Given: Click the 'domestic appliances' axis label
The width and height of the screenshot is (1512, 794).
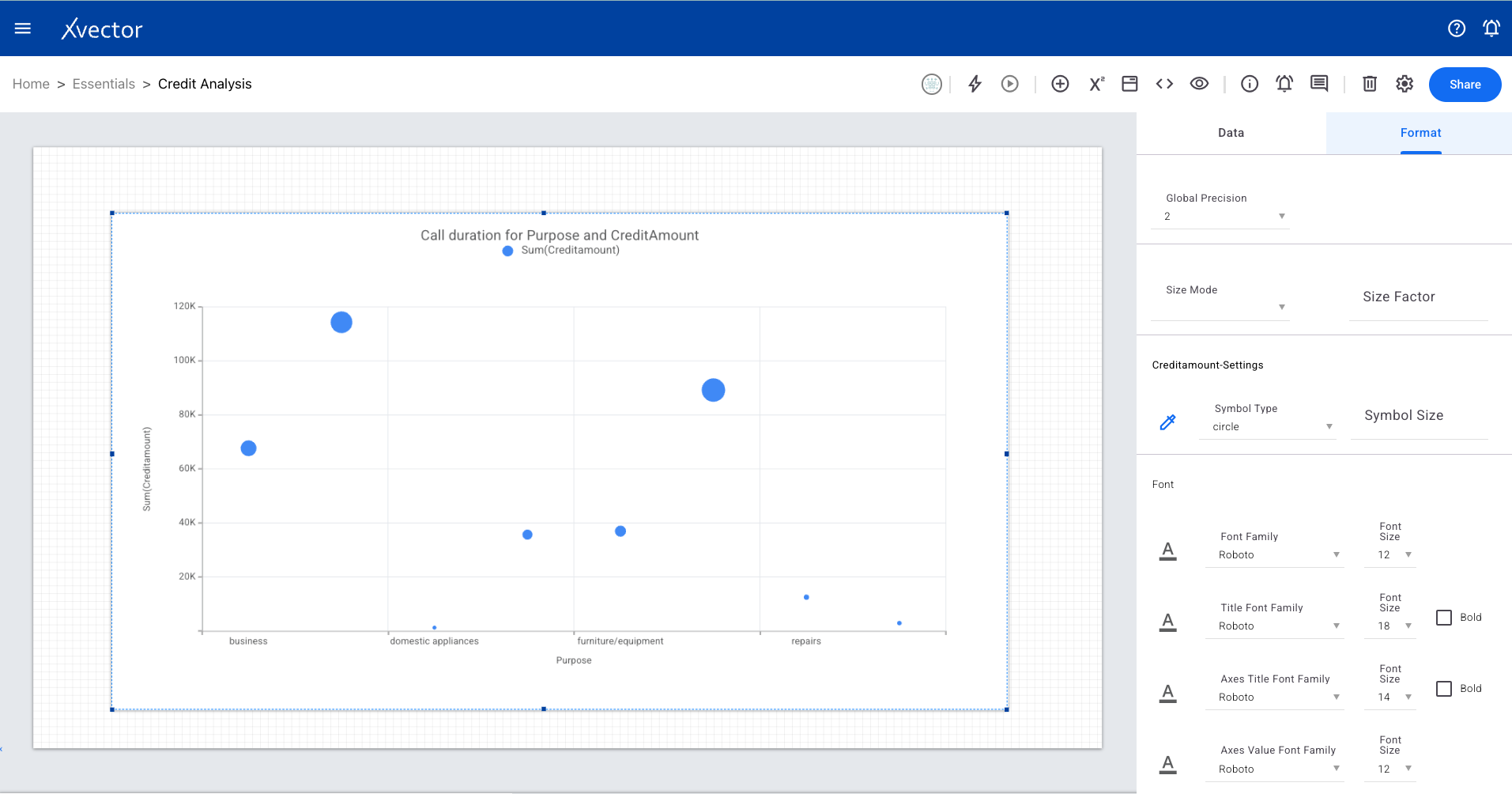Looking at the screenshot, I should click(434, 641).
